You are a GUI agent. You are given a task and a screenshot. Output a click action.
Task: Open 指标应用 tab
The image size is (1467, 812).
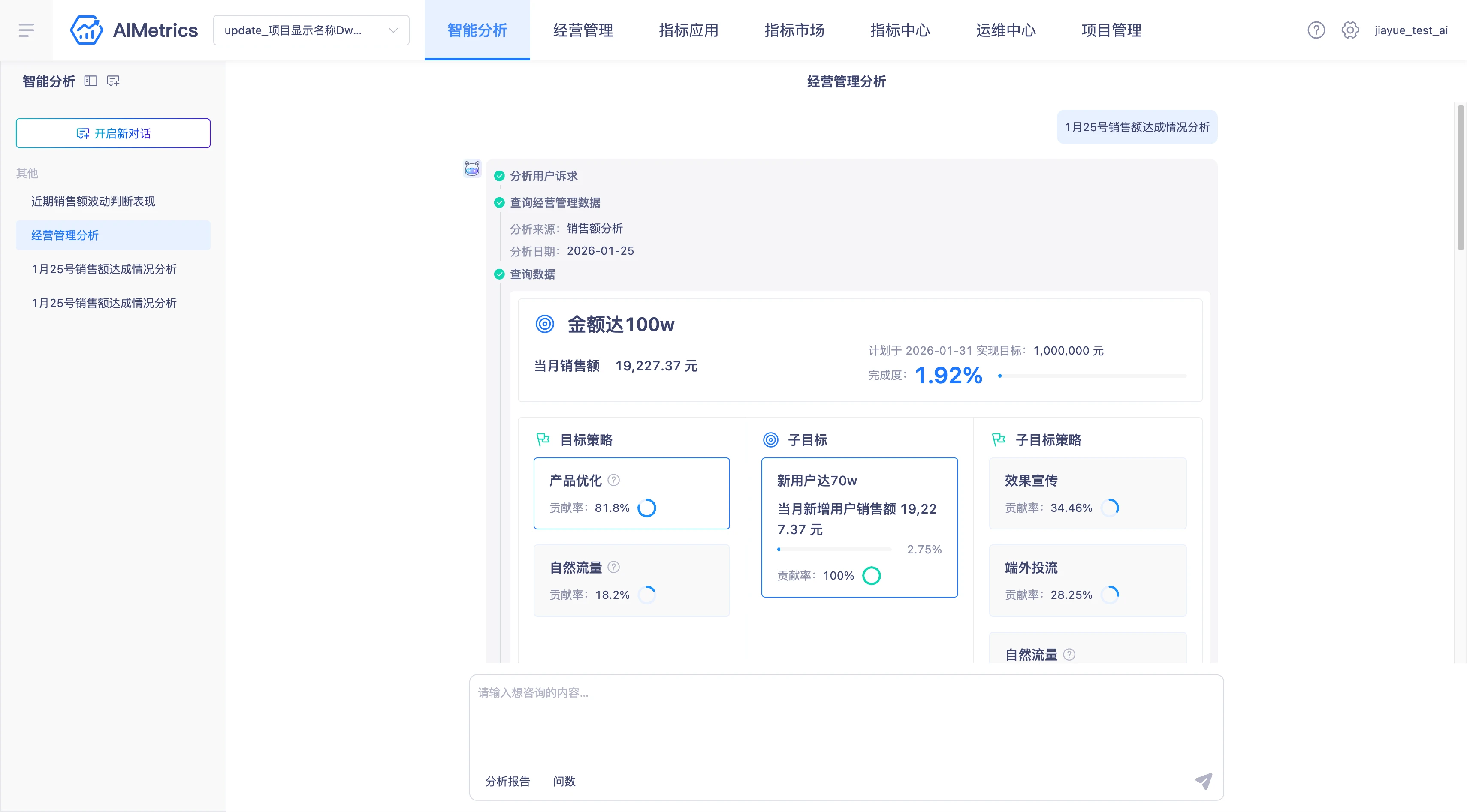tap(688, 30)
